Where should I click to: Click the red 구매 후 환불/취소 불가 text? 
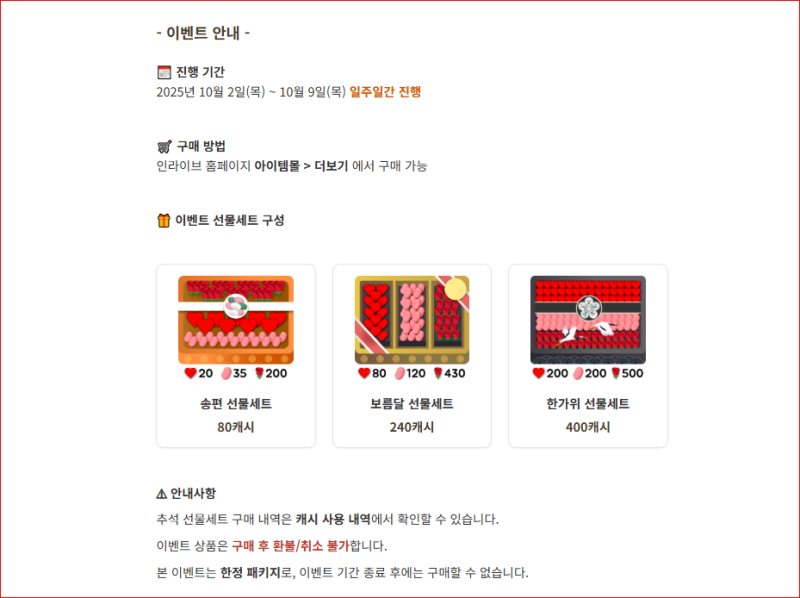[x=290, y=546]
